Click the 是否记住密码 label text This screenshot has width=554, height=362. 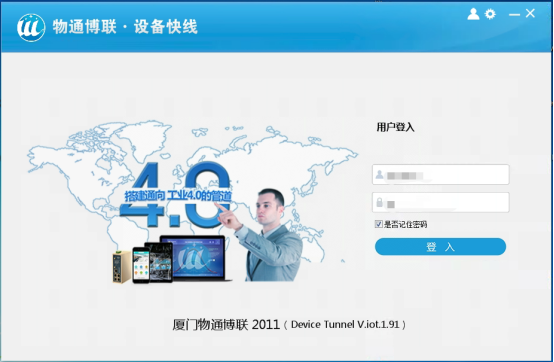tap(406, 224)
